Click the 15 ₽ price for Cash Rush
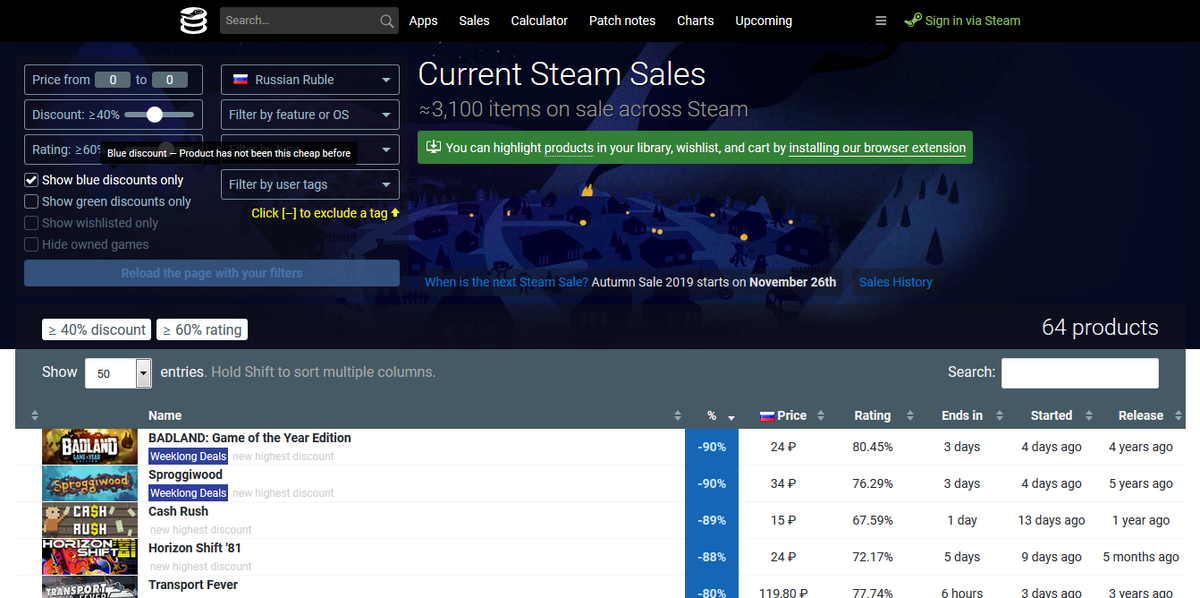 (784, 520)
